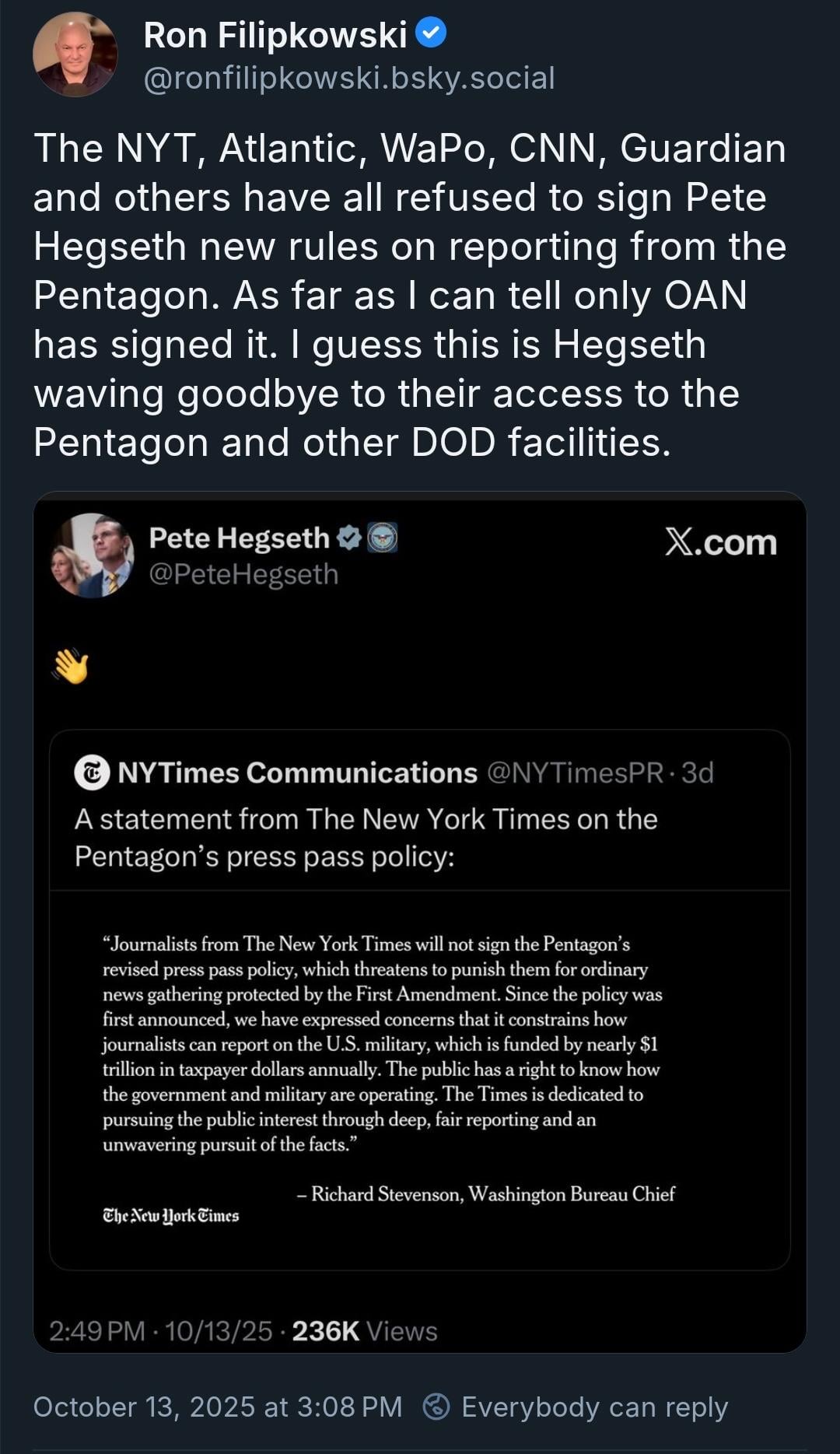Click the waving hand emoji
The width and height of the screenshot is (840, 1454).
pyautogui.click(x=71, y=667)
